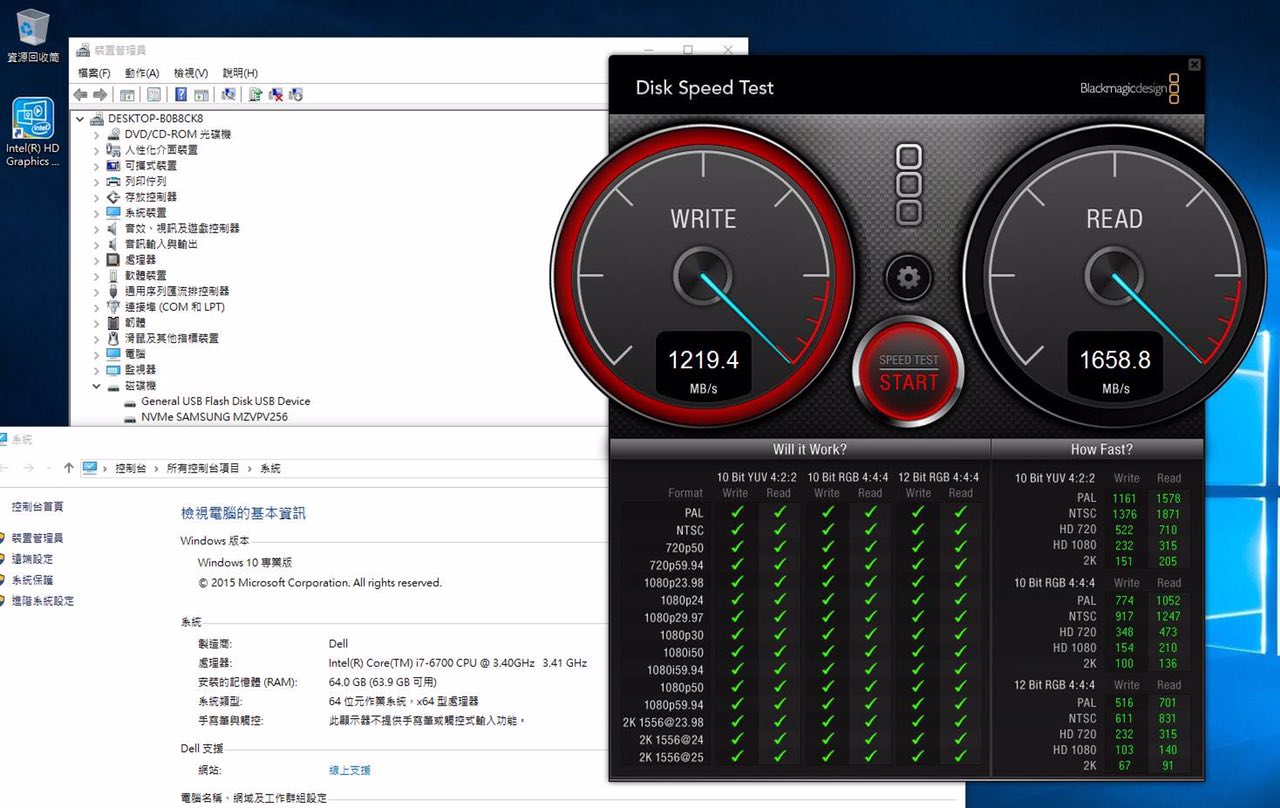The height and width of the screenshot is (808, 1280).
Task: Expand the 系統裝置 node
Action: pyautogui.click(x=97, y=213)
